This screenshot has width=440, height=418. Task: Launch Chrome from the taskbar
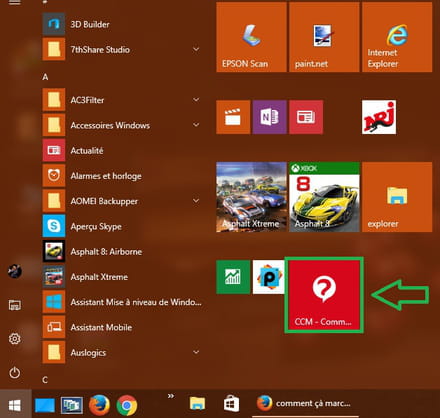(127, 405)
